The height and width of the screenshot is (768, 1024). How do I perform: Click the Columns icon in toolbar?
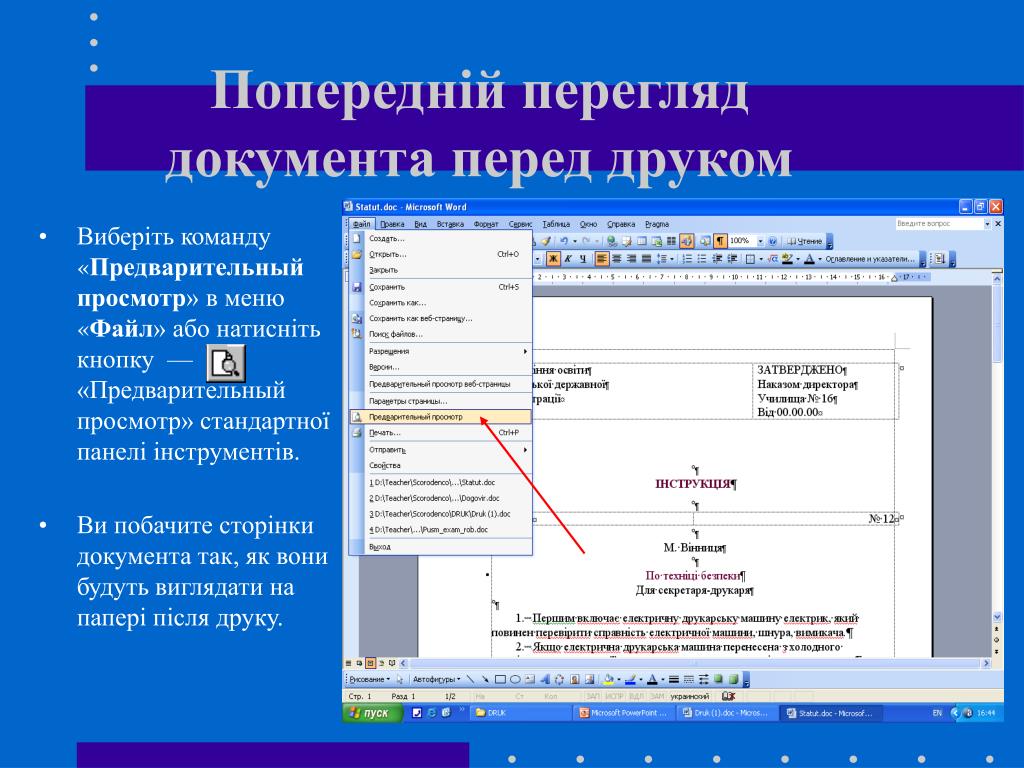pyautogui.click(x=671, y=241)
